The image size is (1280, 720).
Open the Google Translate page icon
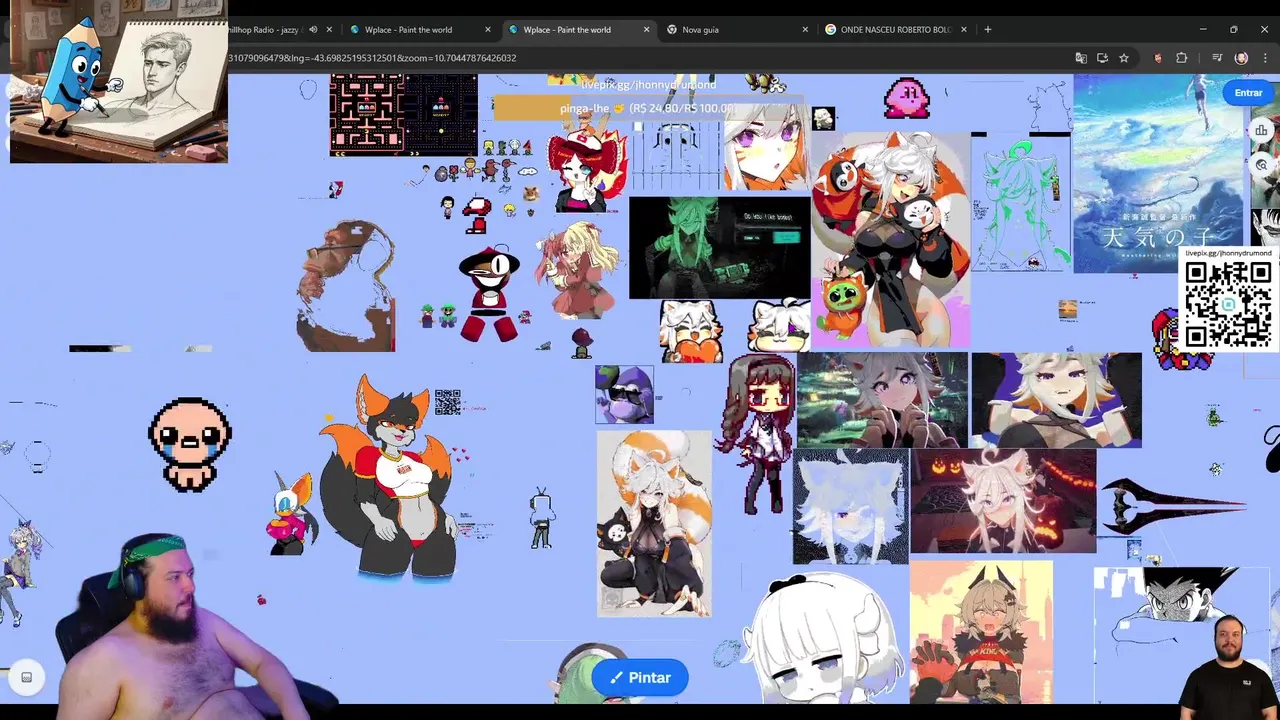1081,58
